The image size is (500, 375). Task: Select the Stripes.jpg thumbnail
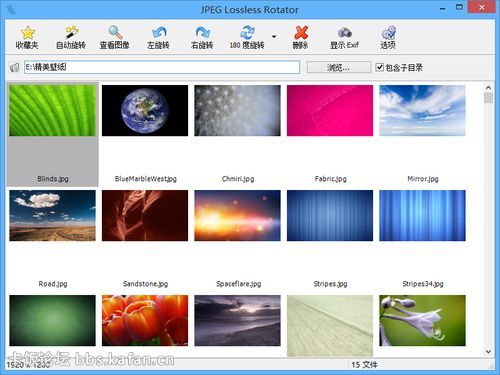click(x=330, y=215)
